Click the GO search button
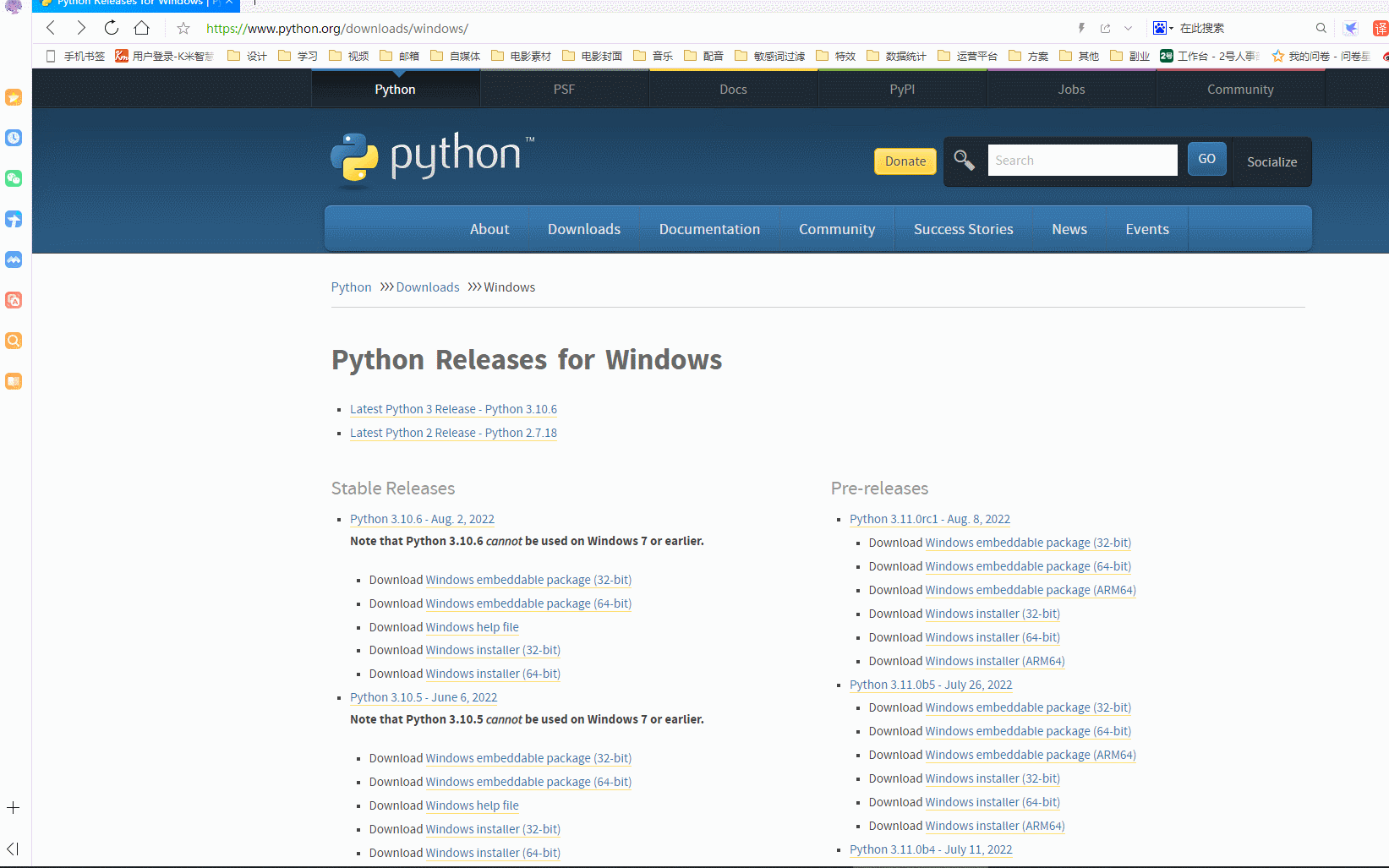The width and height of the screenshot is (1389, 868). click(x=1206, y=159)
